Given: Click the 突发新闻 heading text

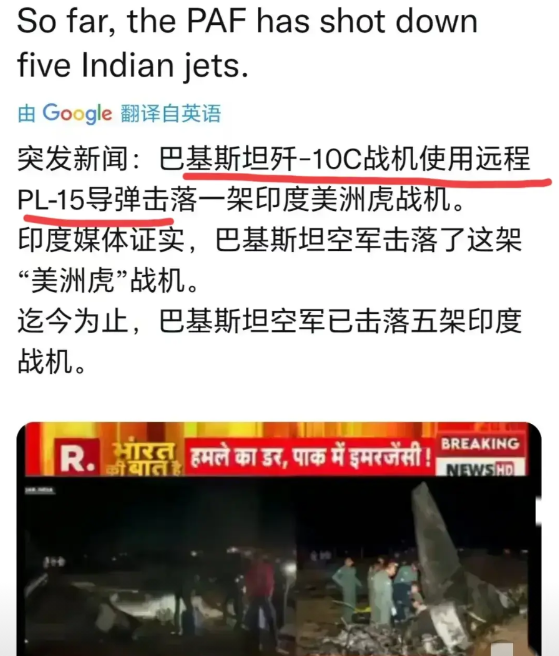Looking at the screenshot, I should pyautogui.click(x=72, y=159).
